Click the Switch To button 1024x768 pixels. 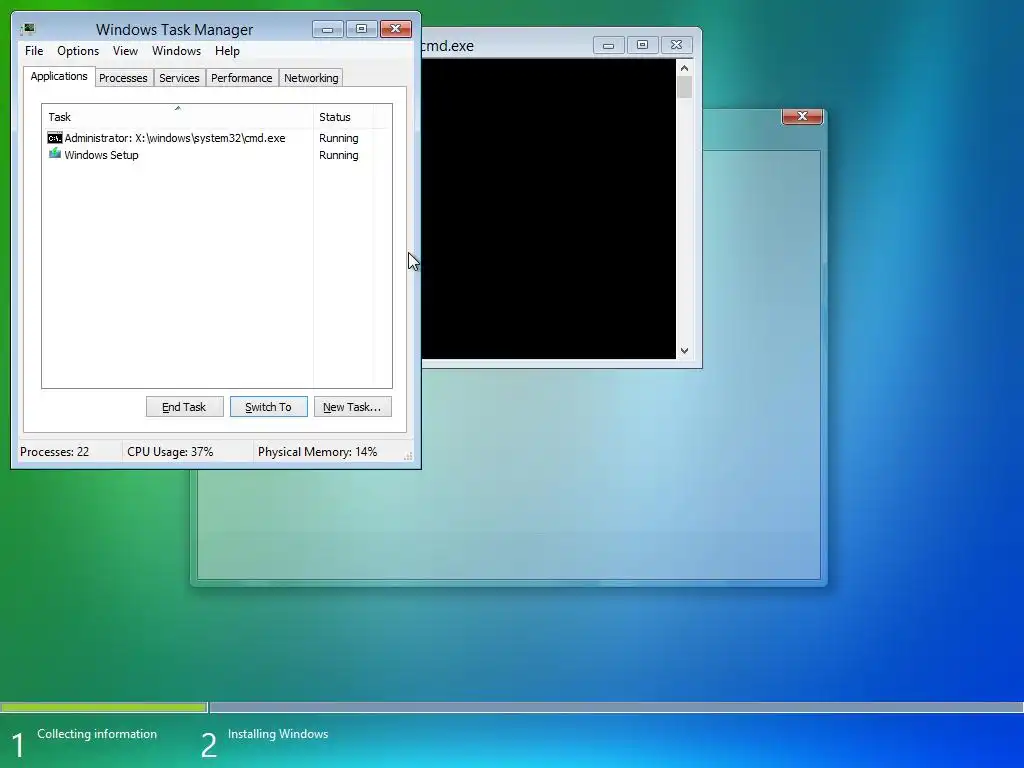pyautogui.click(x=268, y=407)
